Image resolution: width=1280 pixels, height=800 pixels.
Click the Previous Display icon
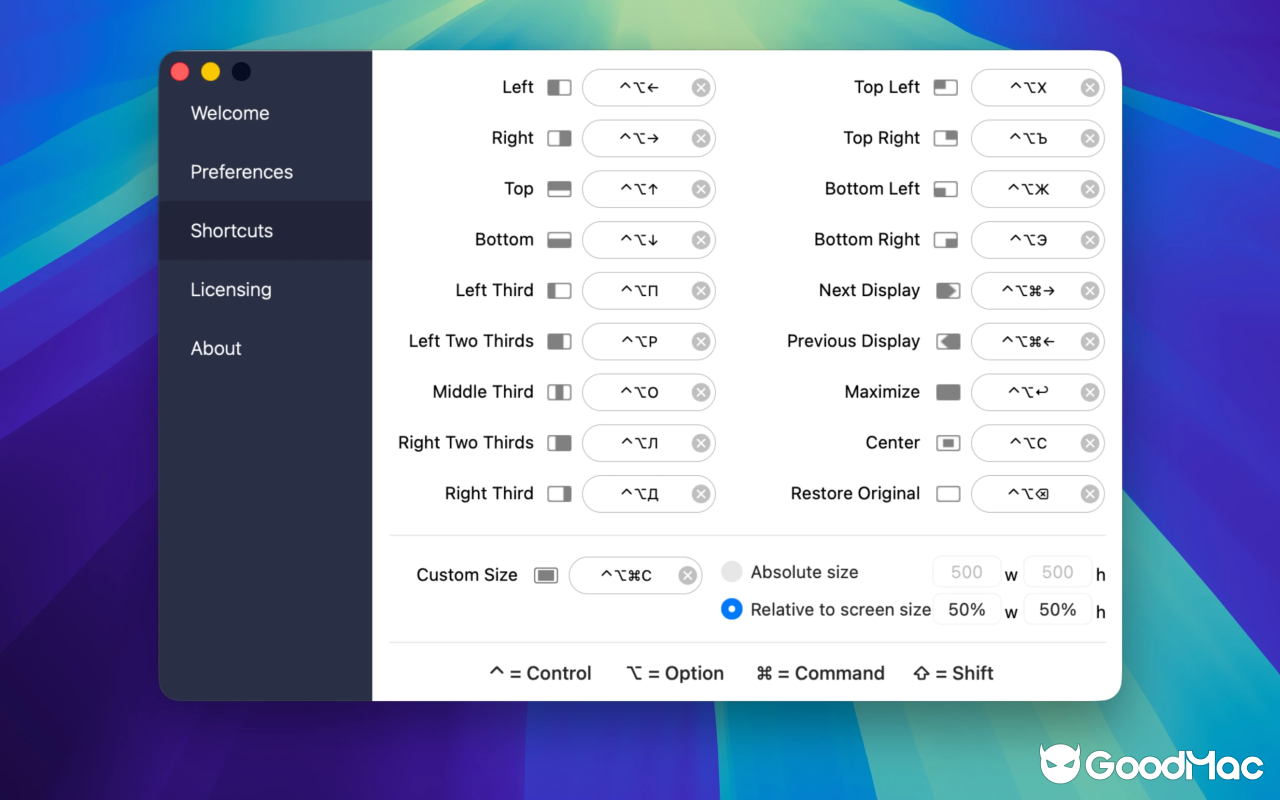point(945,341)
